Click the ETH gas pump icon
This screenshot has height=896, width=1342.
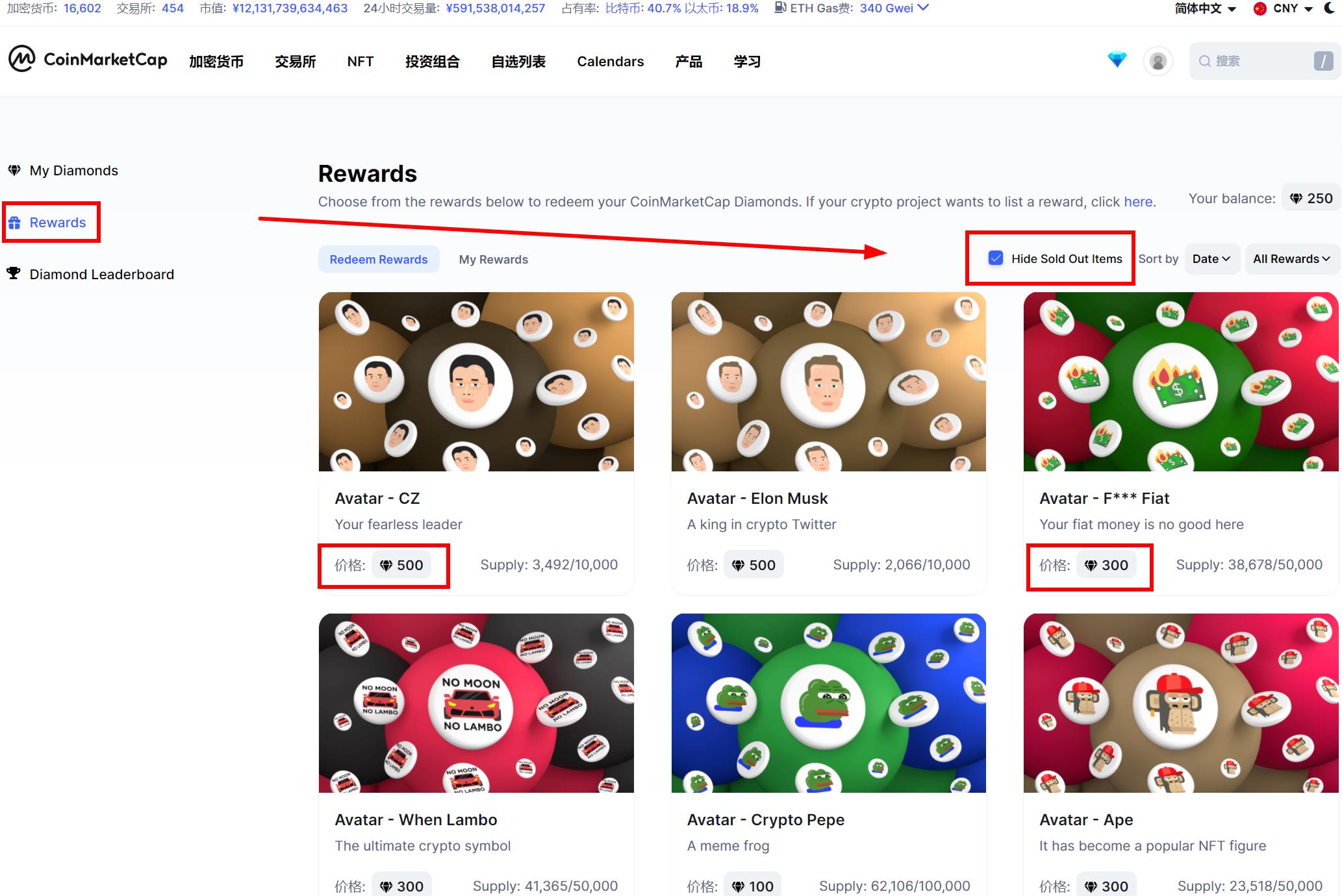click(780, 8)
